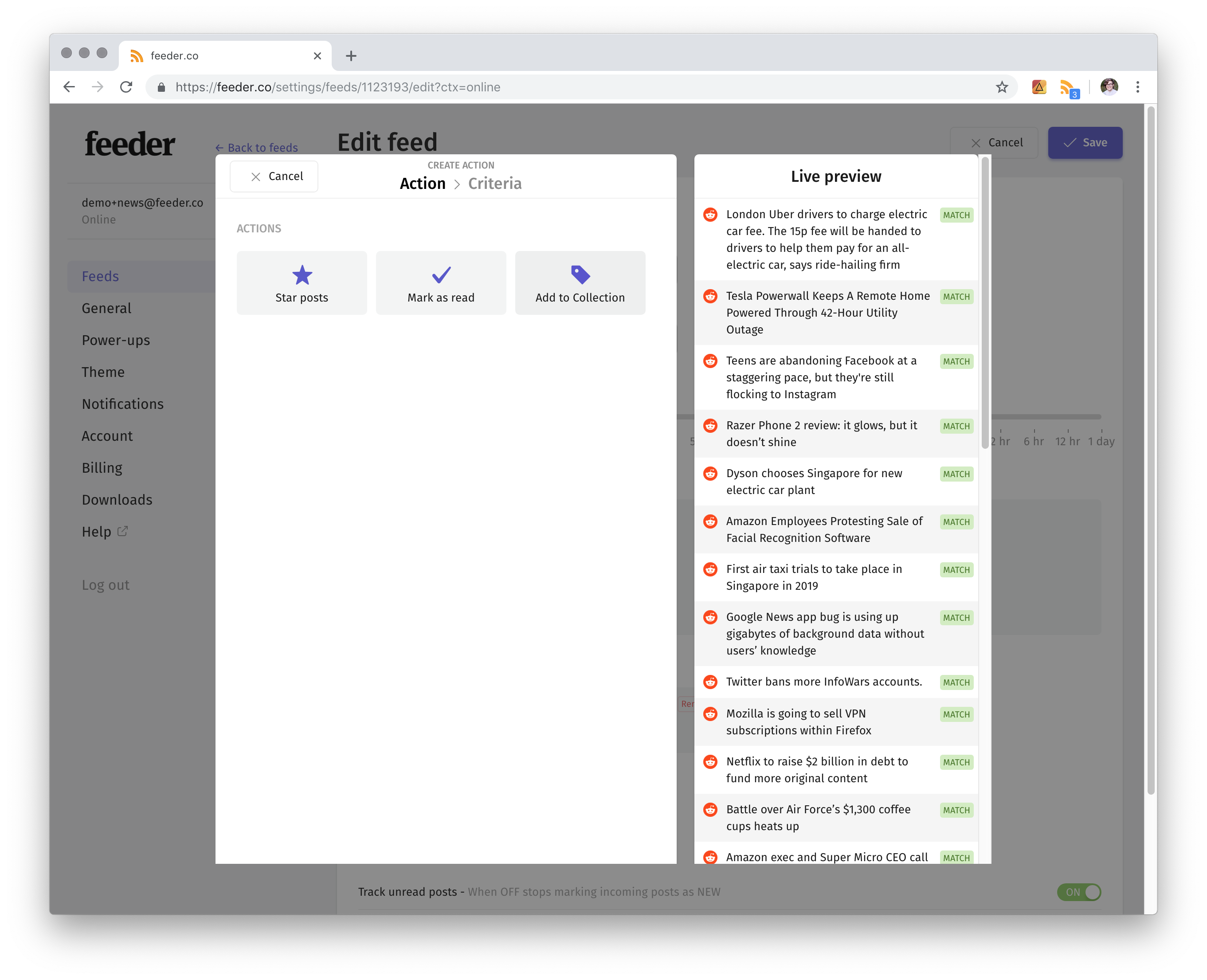Cancel the create action dialog
The image size is (1207, 980).
pyautogui.click(x=274, y=176)
